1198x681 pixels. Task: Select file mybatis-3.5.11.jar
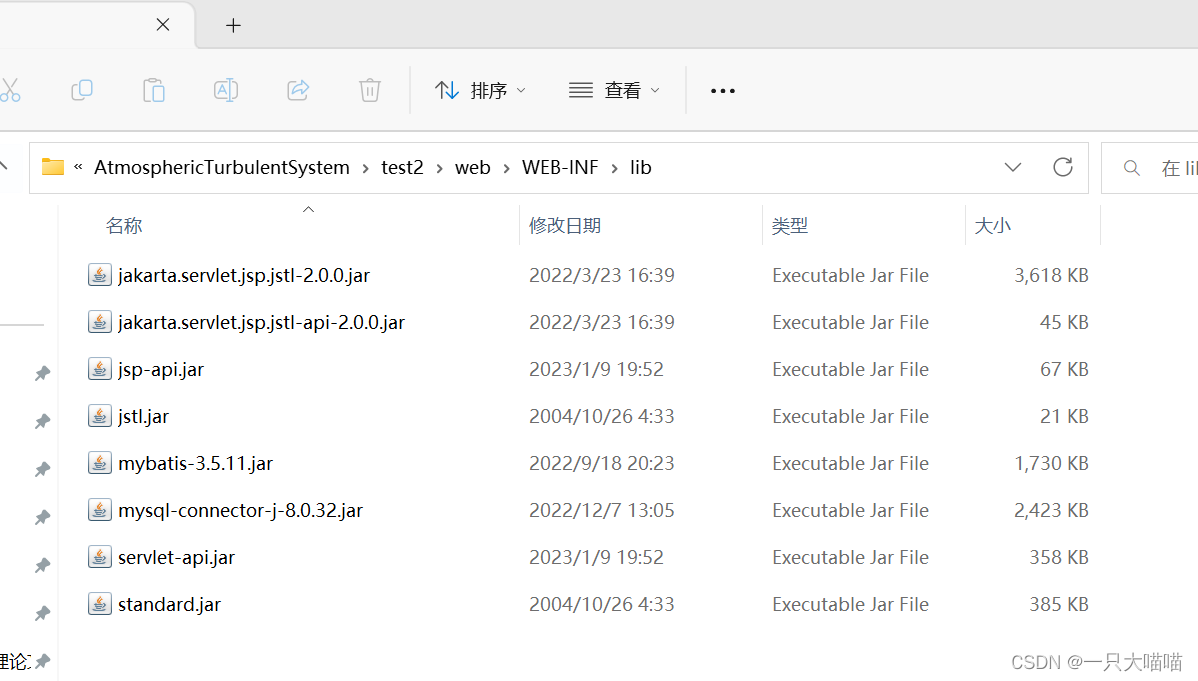195,463
